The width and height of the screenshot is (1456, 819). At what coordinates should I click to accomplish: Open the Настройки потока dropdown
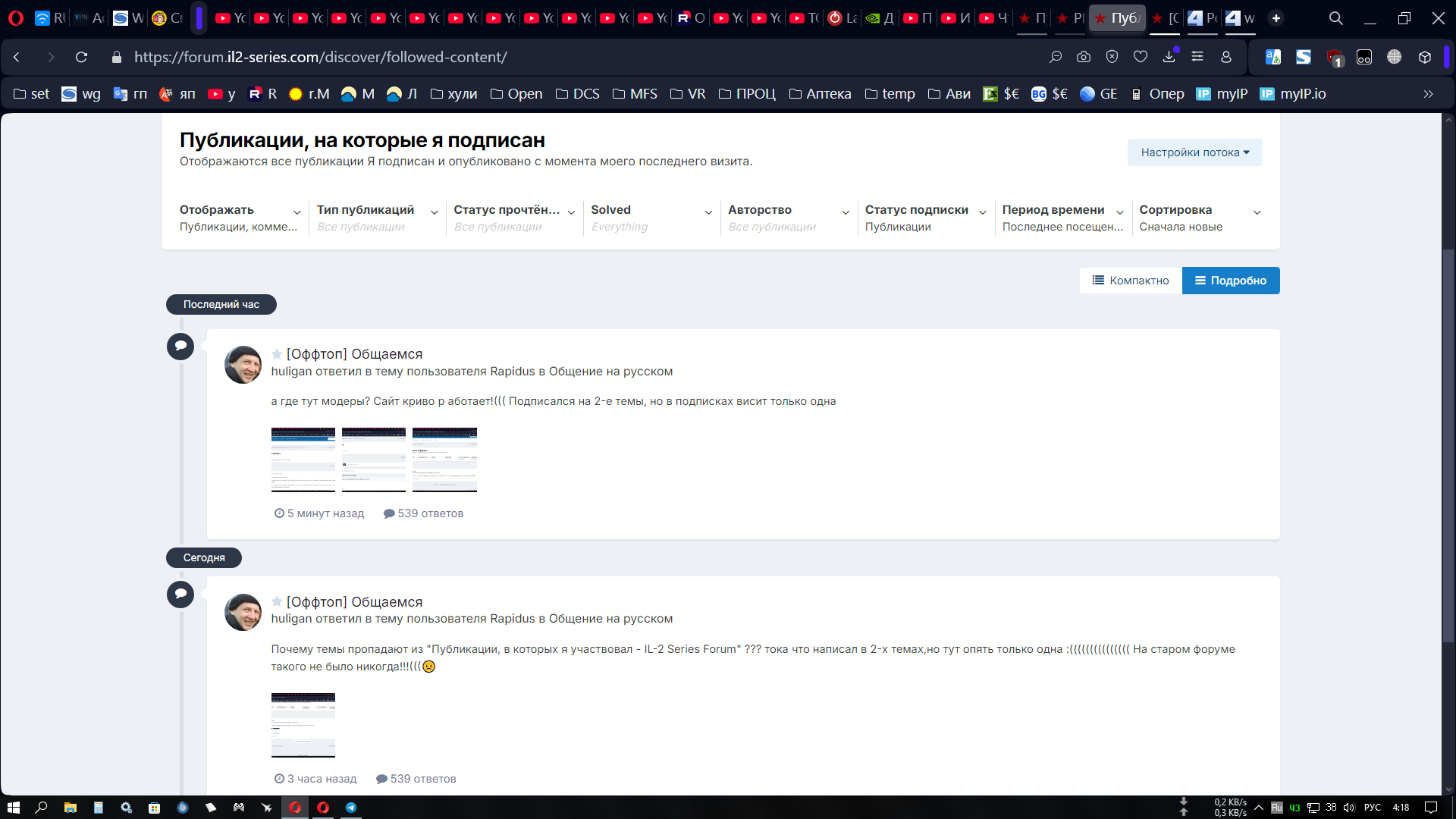click(1194, 152)
